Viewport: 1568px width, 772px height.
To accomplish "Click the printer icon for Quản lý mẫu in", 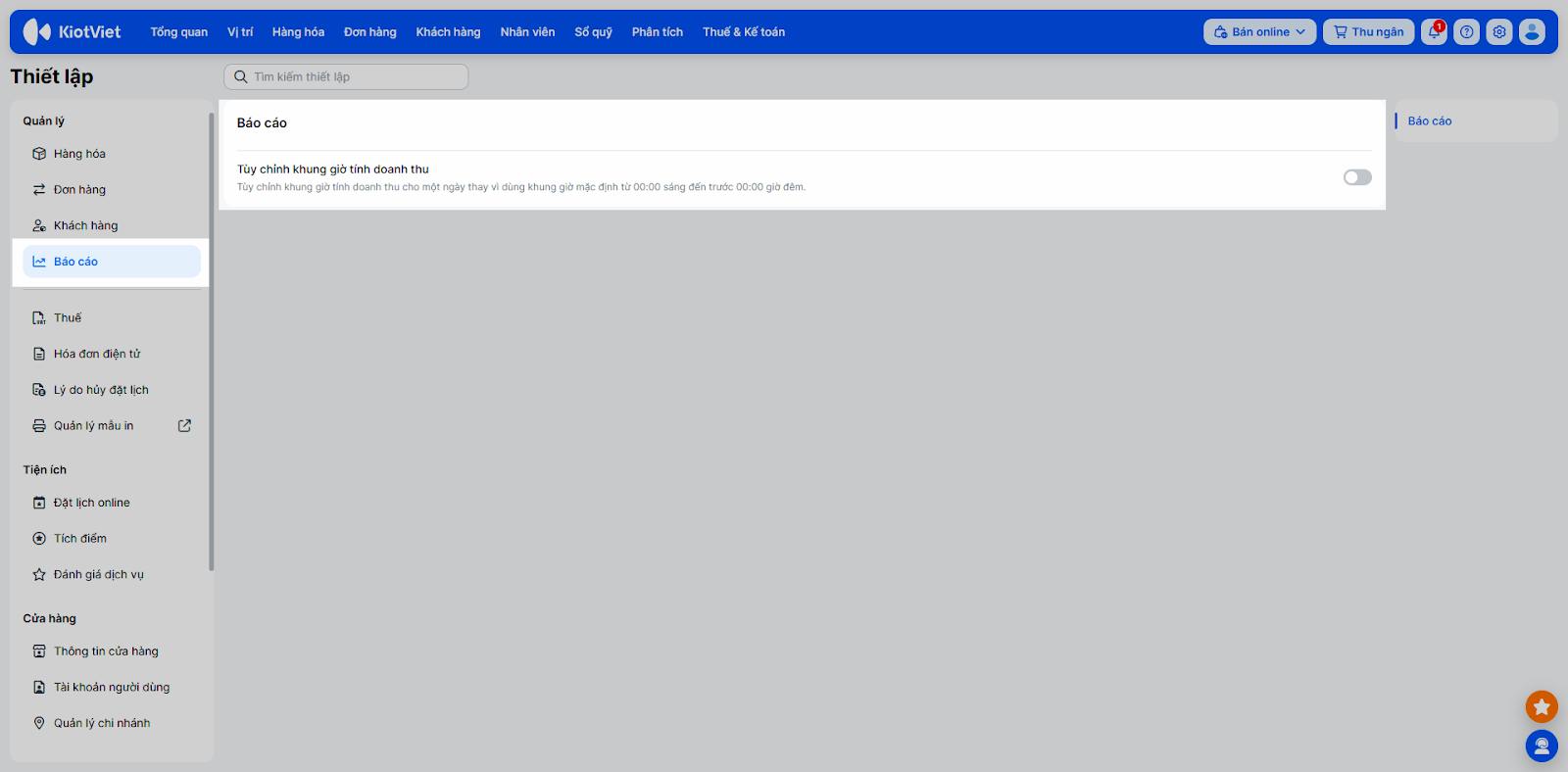I will pyautogui.click(x=39, y=426).
